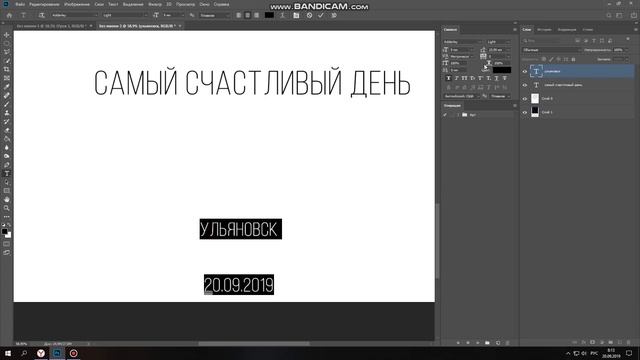The image size is (640, 360).
Task: Toggle Faux Bold in Character panel
Action: tap(449, 78)
